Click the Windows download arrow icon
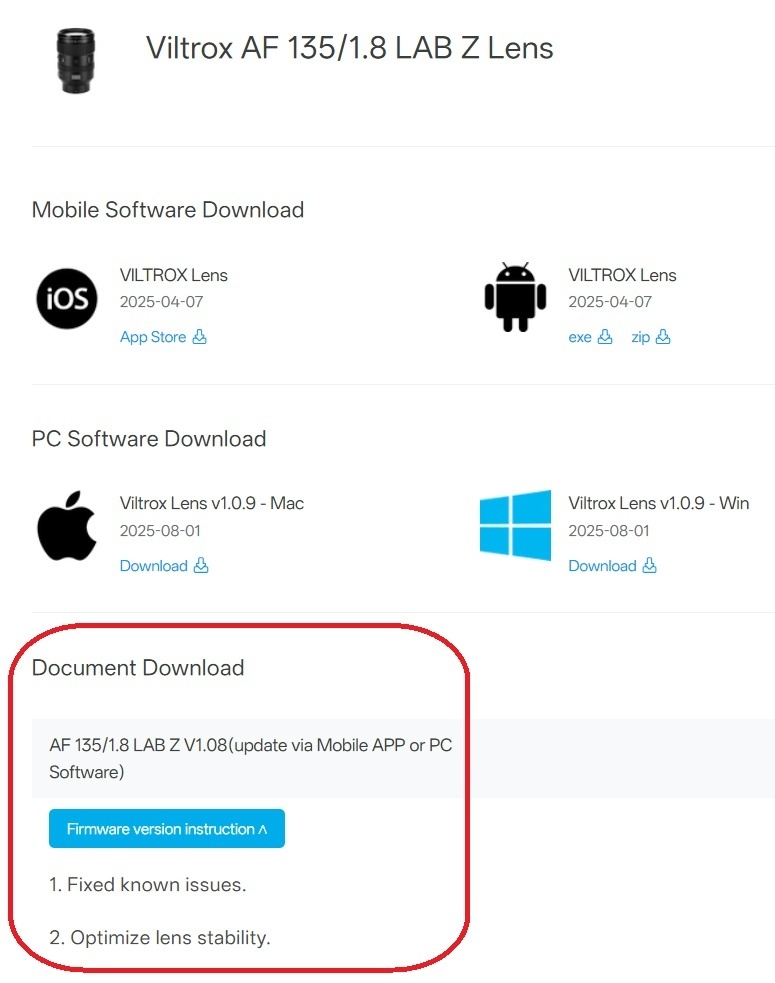 [x=650, y=566]
